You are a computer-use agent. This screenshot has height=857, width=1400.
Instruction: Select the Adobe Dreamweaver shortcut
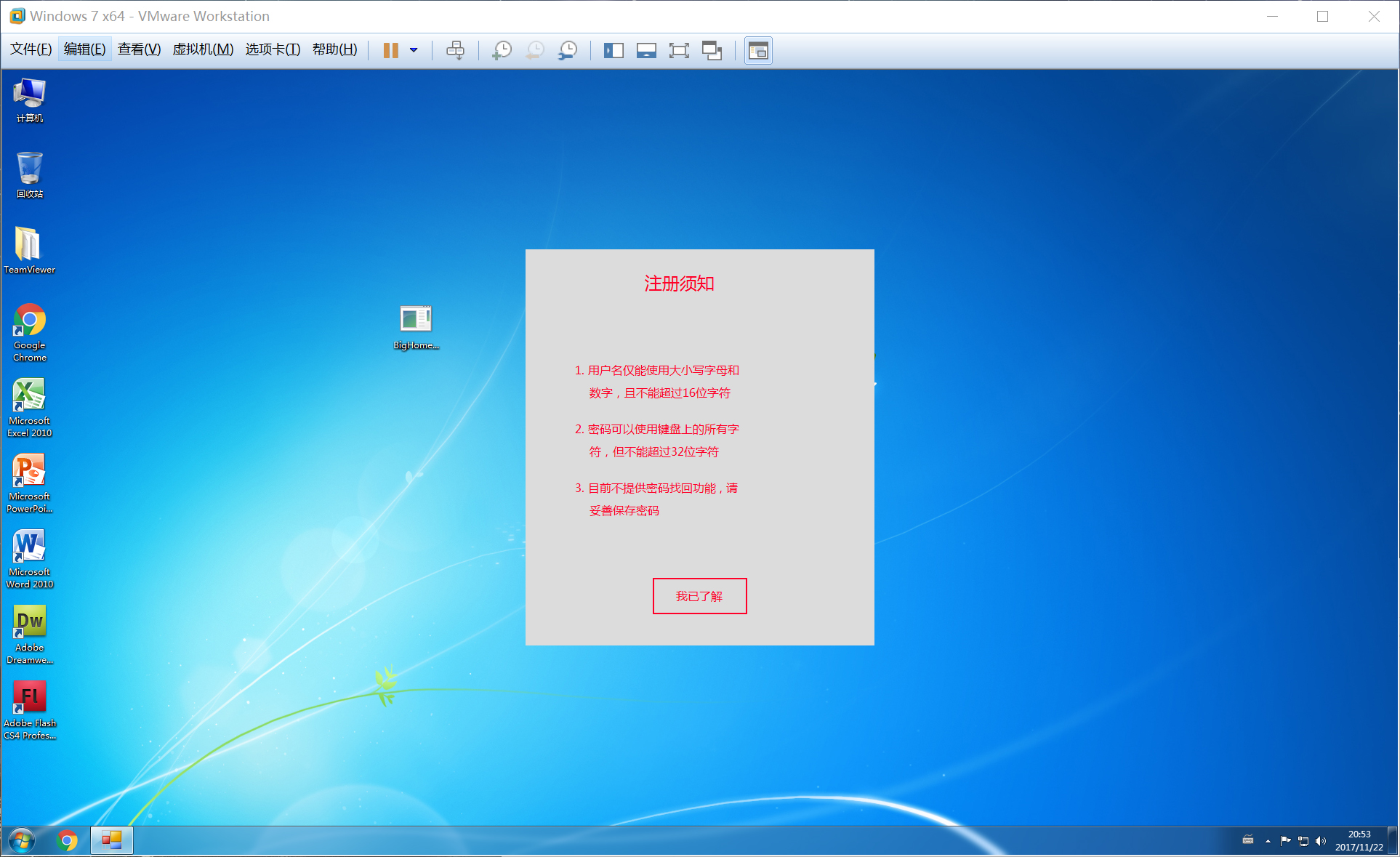point(30,635)
